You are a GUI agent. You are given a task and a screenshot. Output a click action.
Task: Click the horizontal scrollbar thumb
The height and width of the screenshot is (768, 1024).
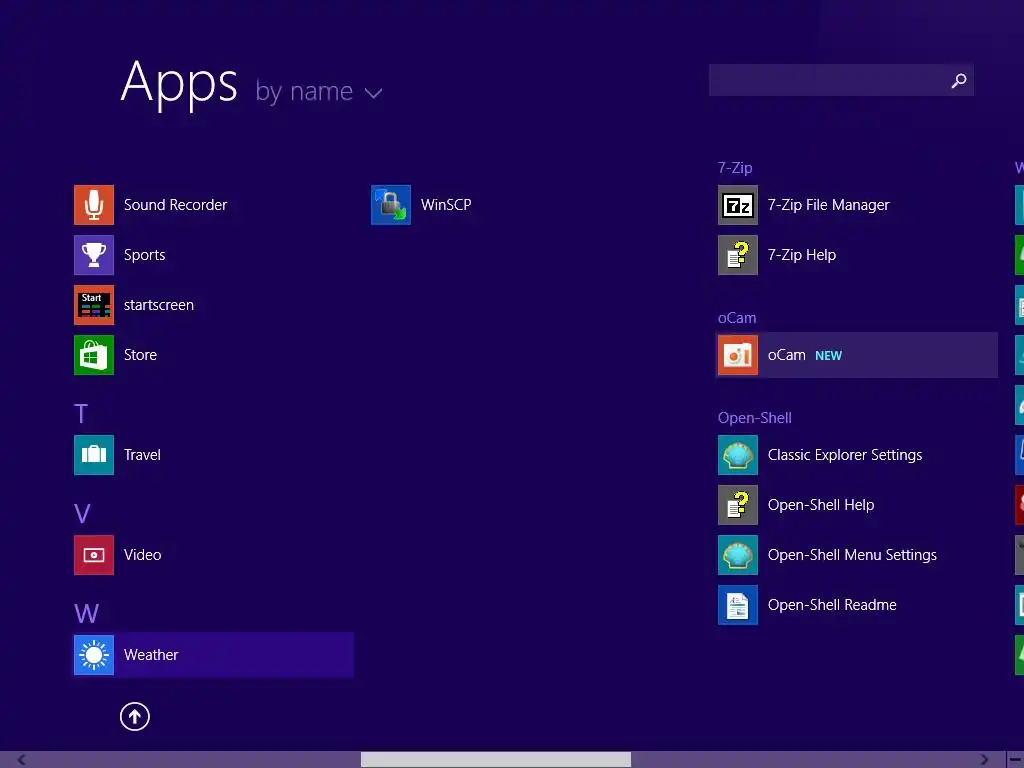click(496, 760)
